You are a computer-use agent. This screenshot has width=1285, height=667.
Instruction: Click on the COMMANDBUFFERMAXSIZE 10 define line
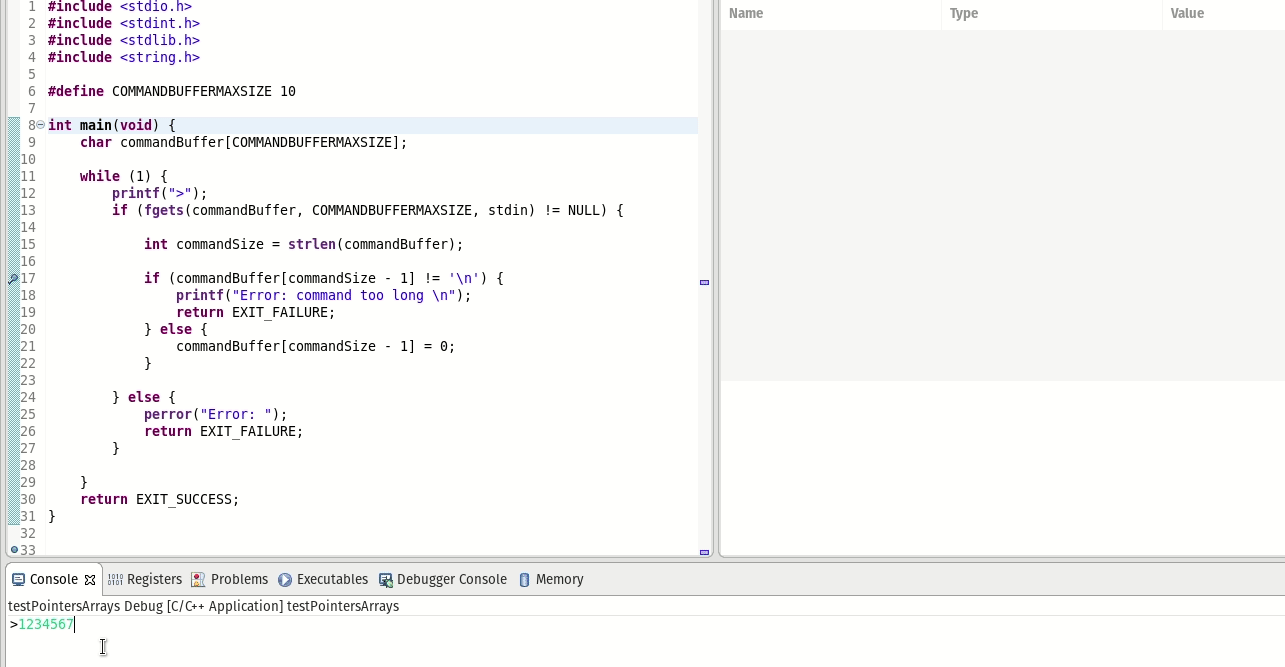172,91
